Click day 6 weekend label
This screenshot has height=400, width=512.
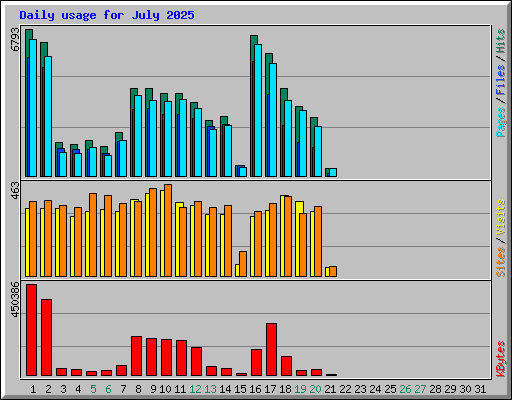[108, 389]
